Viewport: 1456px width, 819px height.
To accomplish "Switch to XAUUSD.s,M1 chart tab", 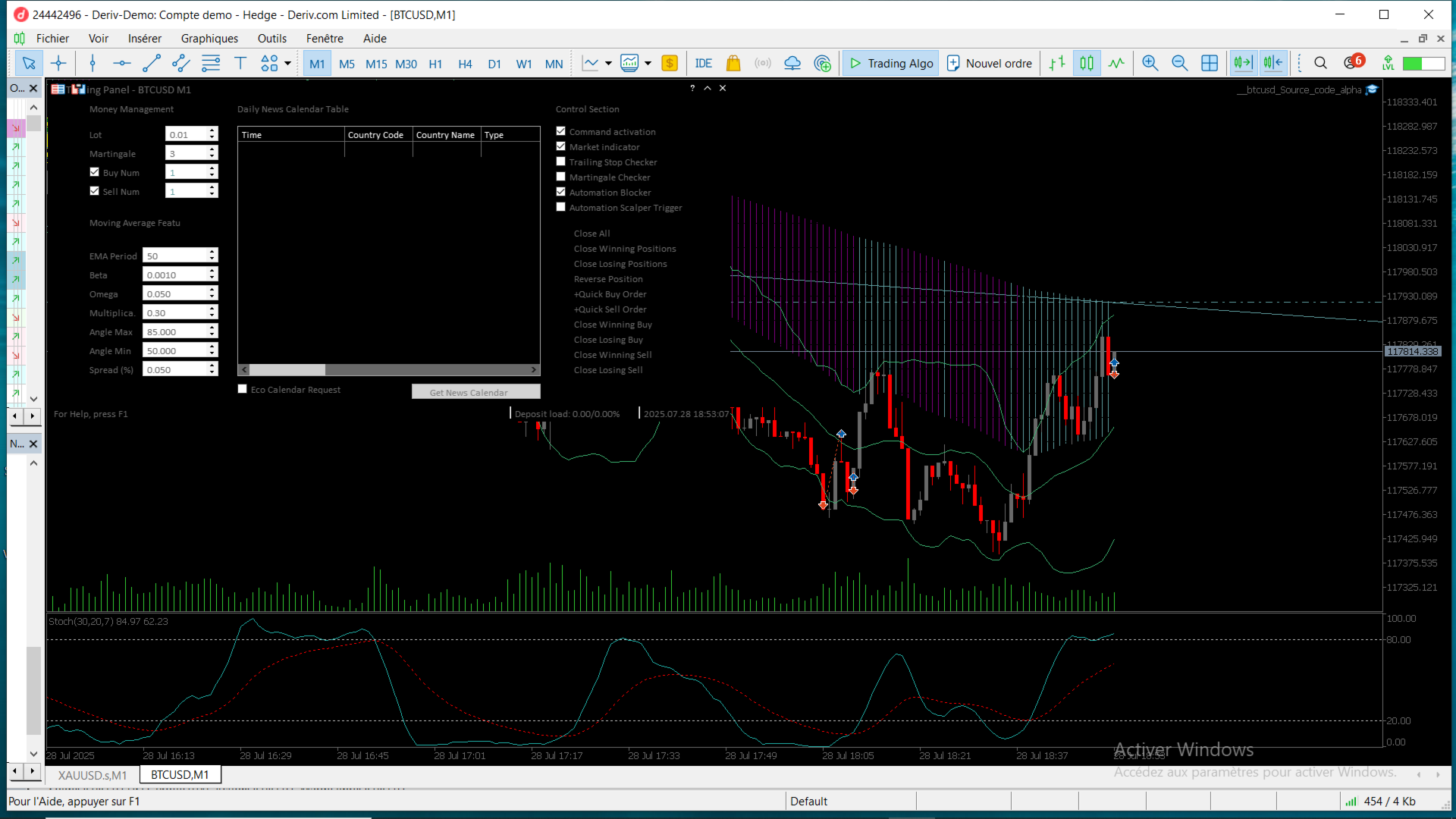I will tap(93, 775).
